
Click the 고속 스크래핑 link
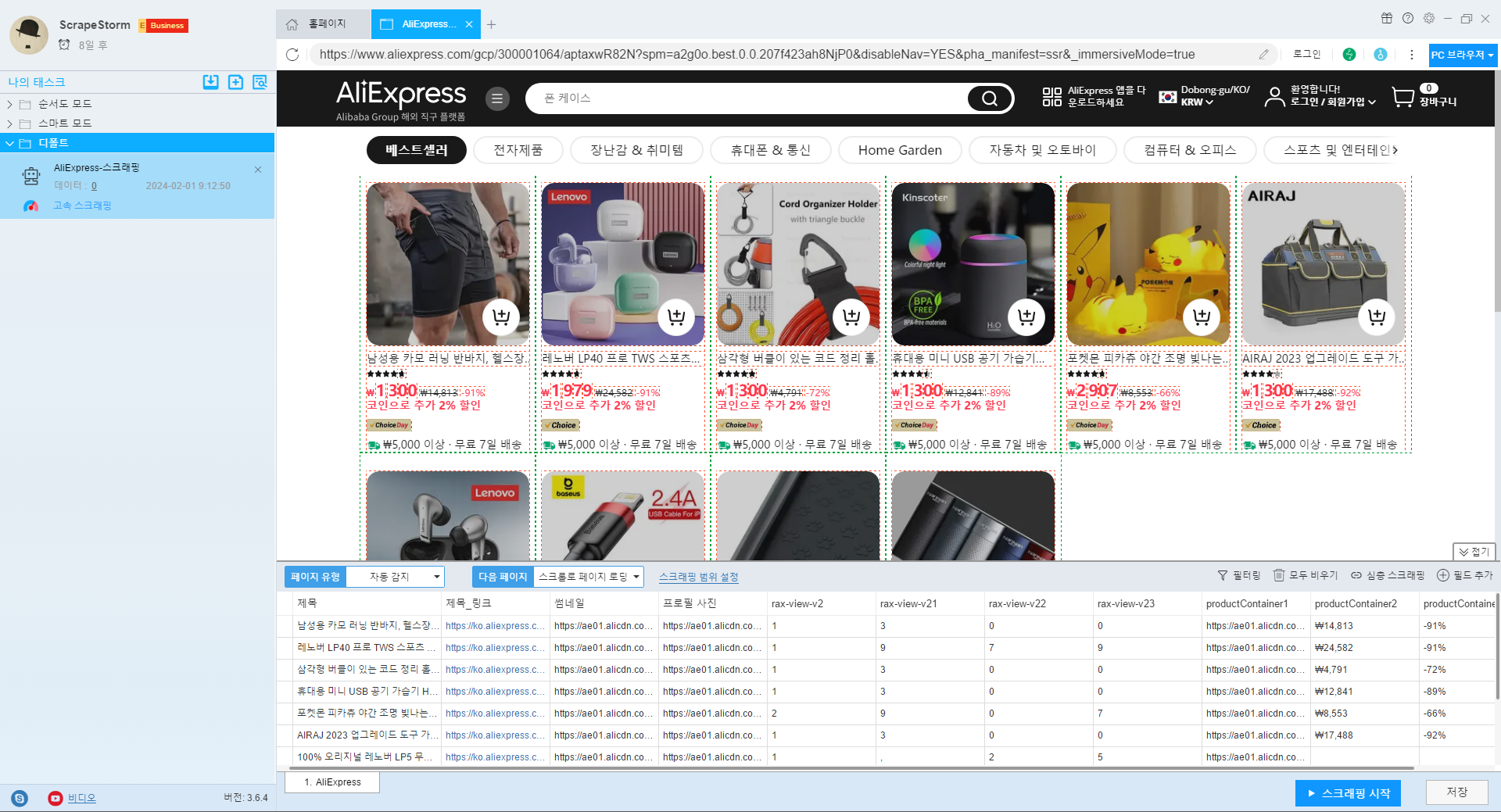click(x=82, y=206)
